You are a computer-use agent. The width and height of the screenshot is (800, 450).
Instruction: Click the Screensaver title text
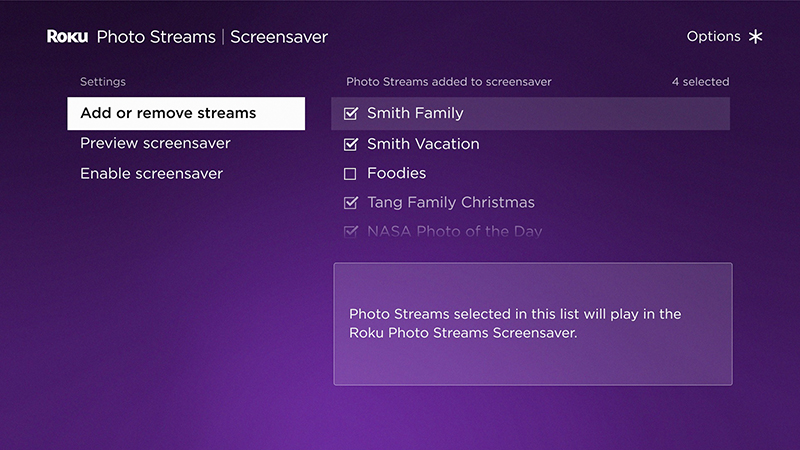[279, 37]
